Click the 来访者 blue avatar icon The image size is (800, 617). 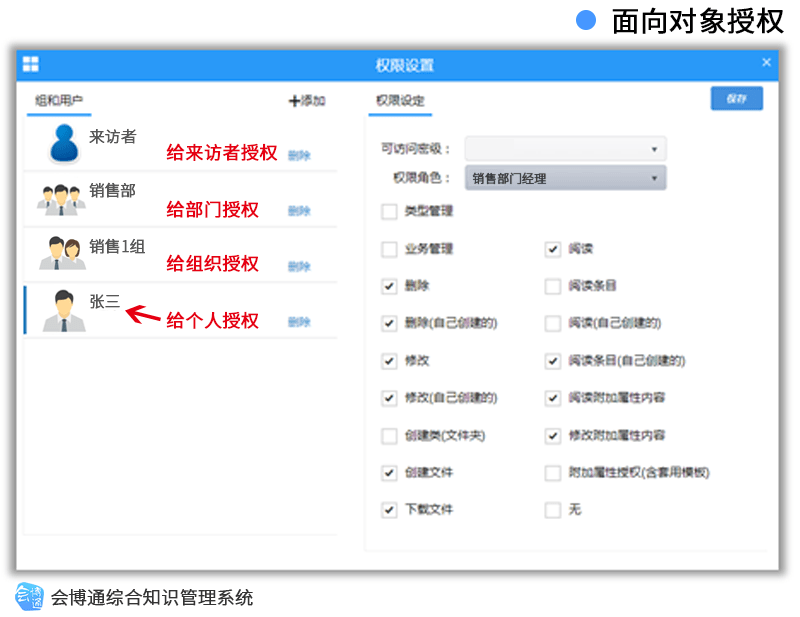coord(64,144)
